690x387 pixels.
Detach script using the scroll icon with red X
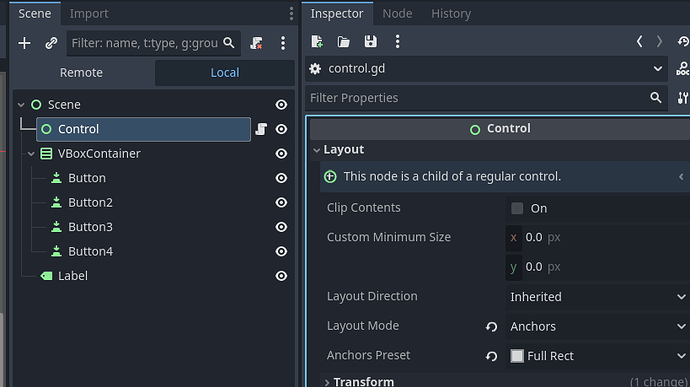pyautogui.click(x=256, y=43)
